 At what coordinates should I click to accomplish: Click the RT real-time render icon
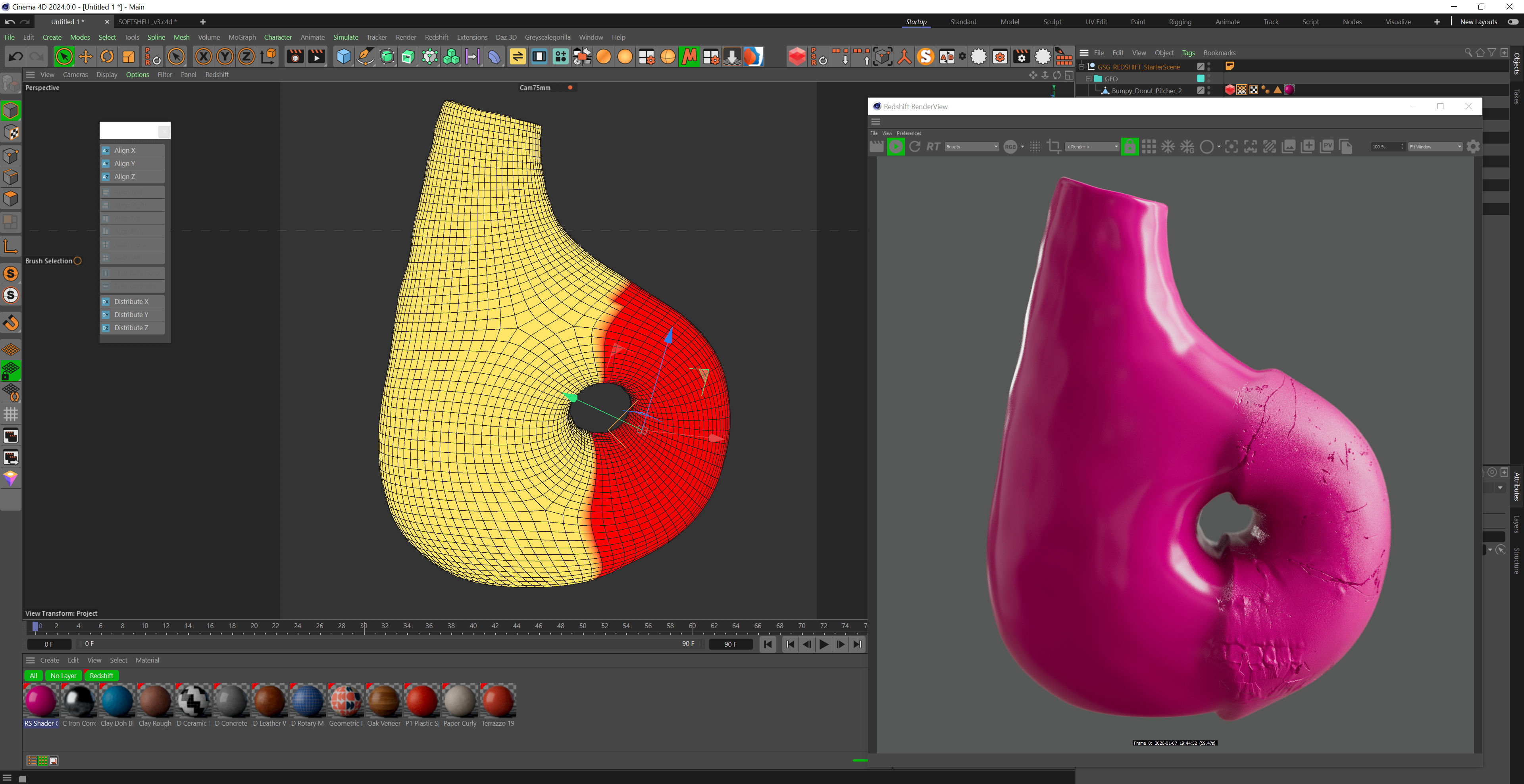933,147
